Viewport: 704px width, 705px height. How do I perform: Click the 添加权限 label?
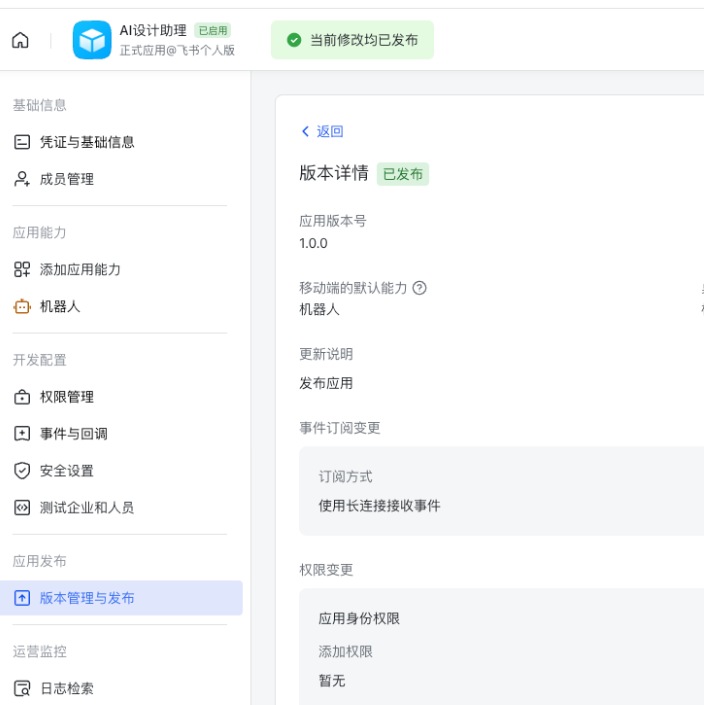[x=345, y=651]
